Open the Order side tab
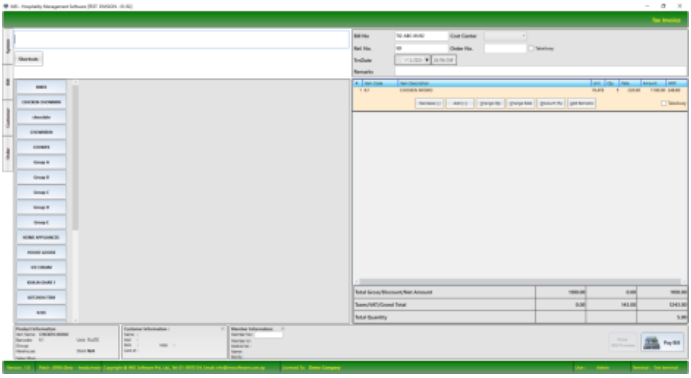 (x=7, y=154)
